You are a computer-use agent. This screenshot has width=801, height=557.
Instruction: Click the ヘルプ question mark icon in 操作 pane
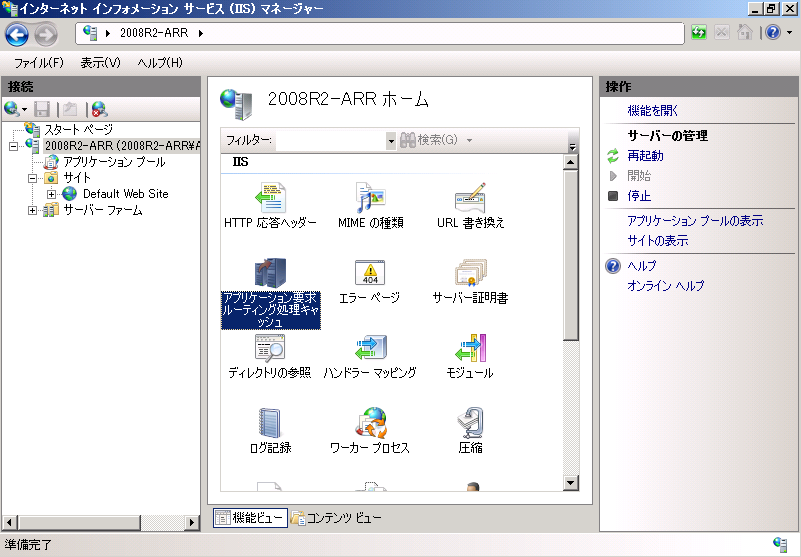pyautogui.click(x=613, y=266)
